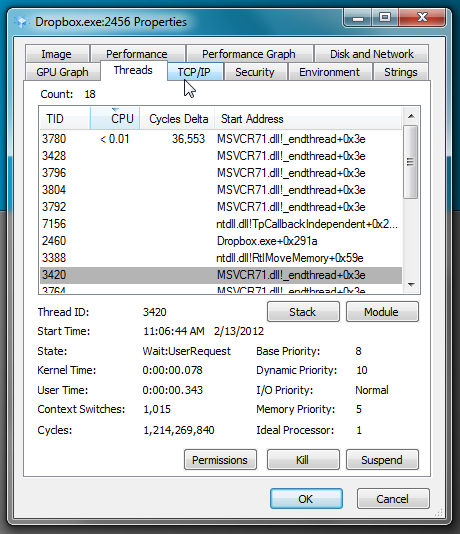Select thread row with TID 3780
The width and height of the screenshot is (460, 534).
(x=221, y=139)
